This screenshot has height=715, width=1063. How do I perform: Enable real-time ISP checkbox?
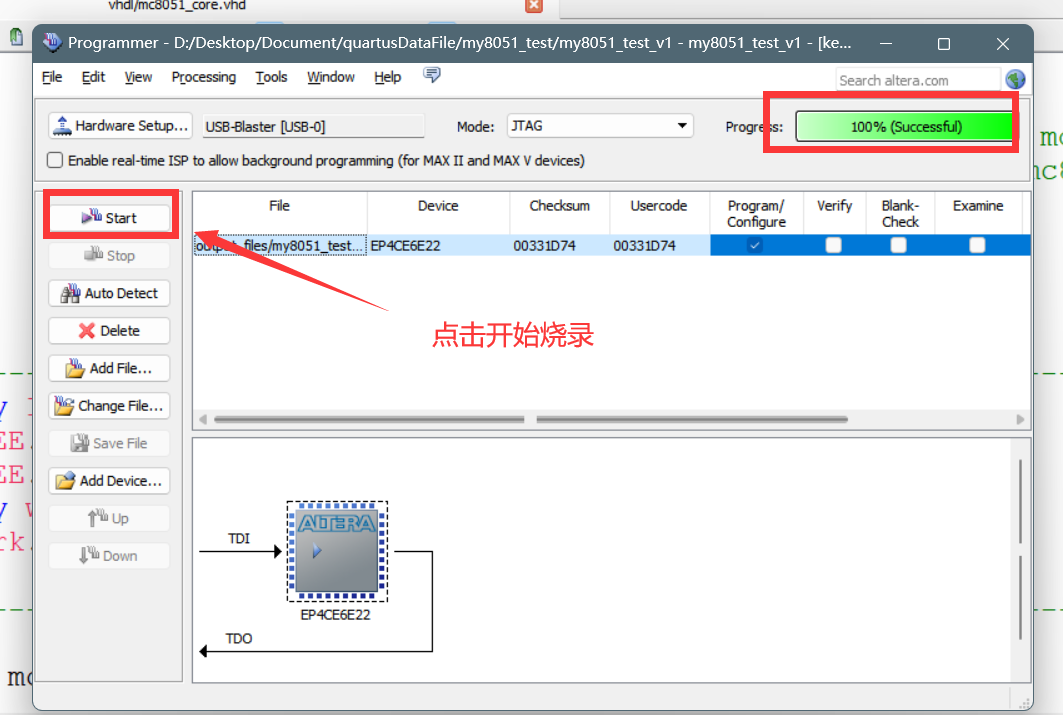[55, 160]
